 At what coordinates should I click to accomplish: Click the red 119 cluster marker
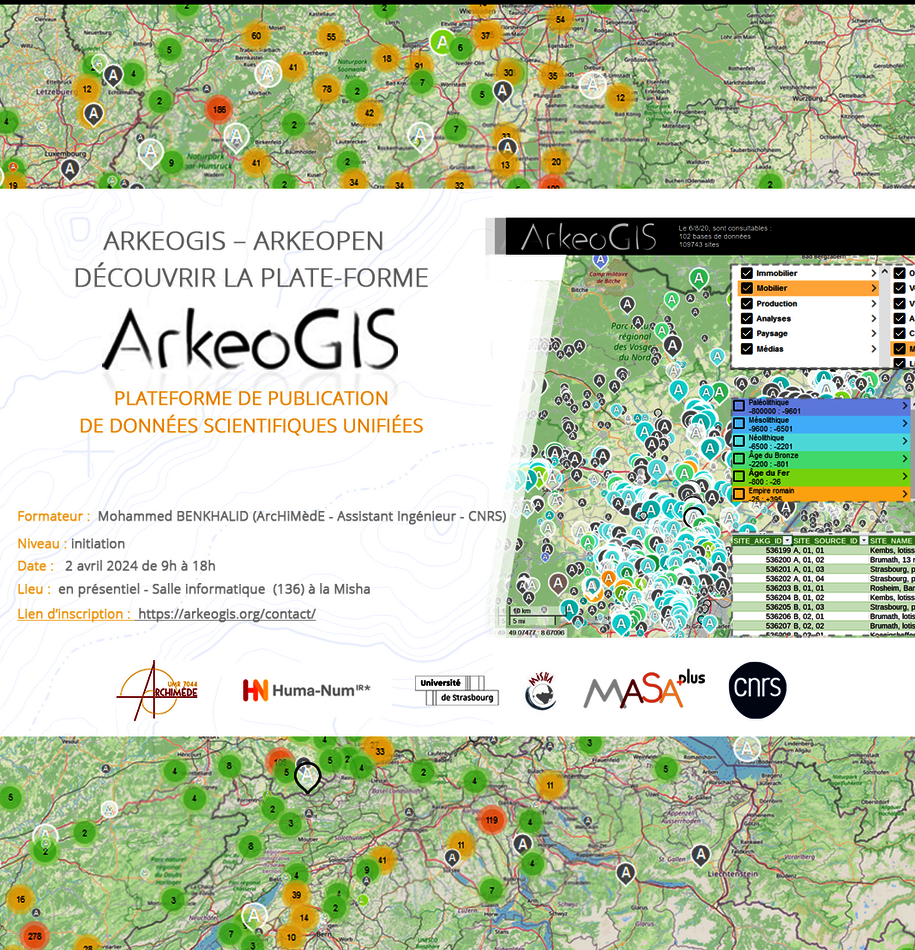pos(491,820)
